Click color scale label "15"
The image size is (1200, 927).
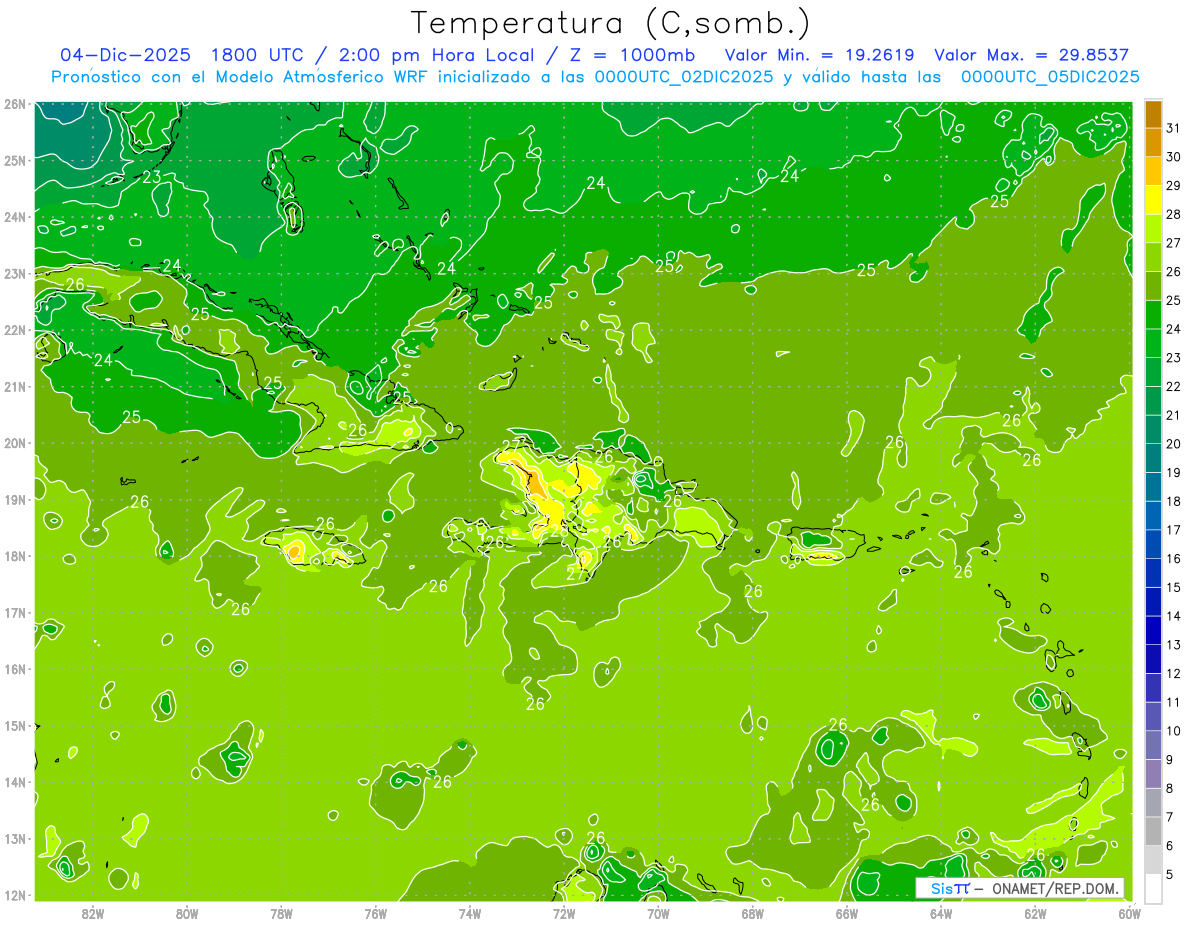coord(1174,587)
